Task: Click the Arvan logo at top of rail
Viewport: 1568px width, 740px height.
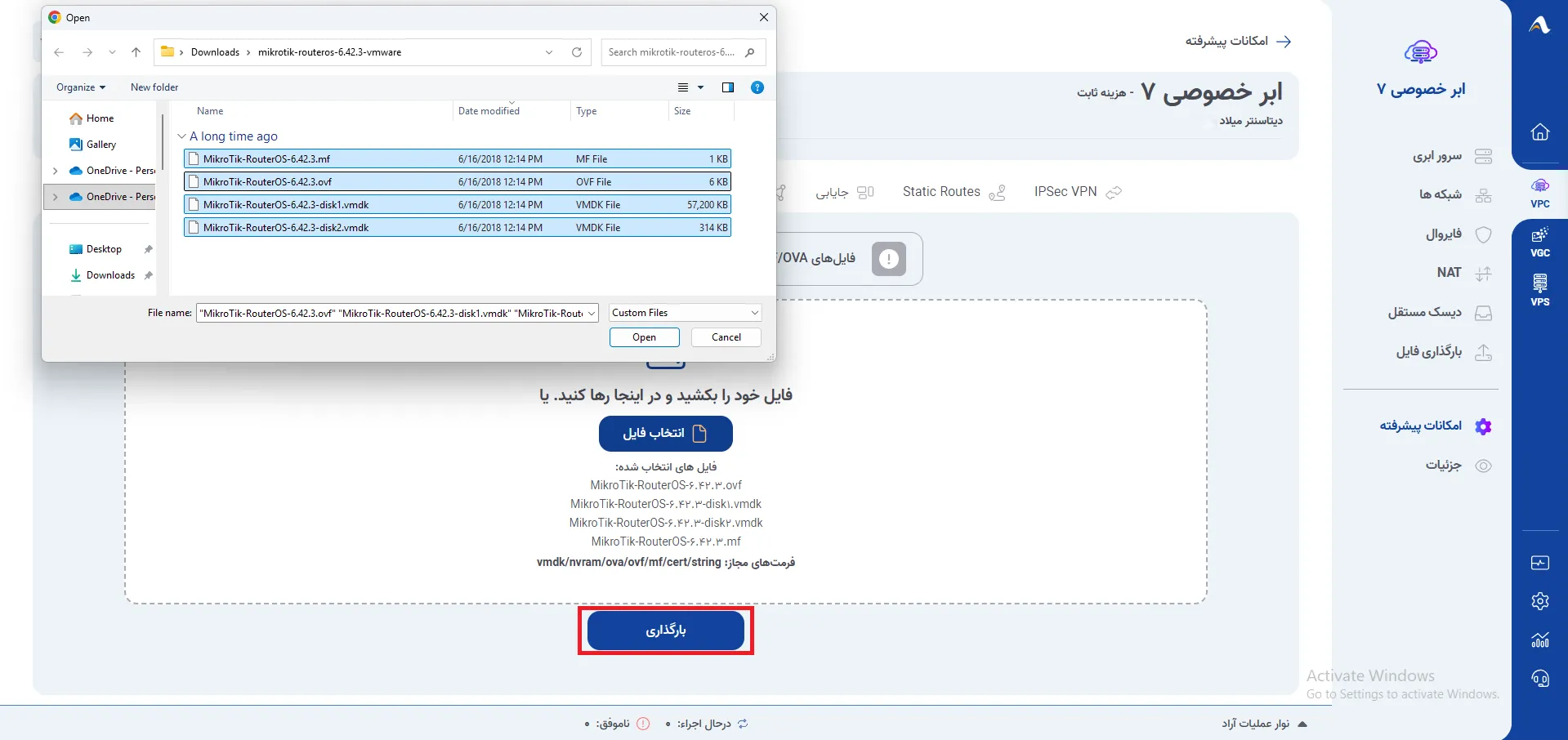Action: (x=1539, y=25)
